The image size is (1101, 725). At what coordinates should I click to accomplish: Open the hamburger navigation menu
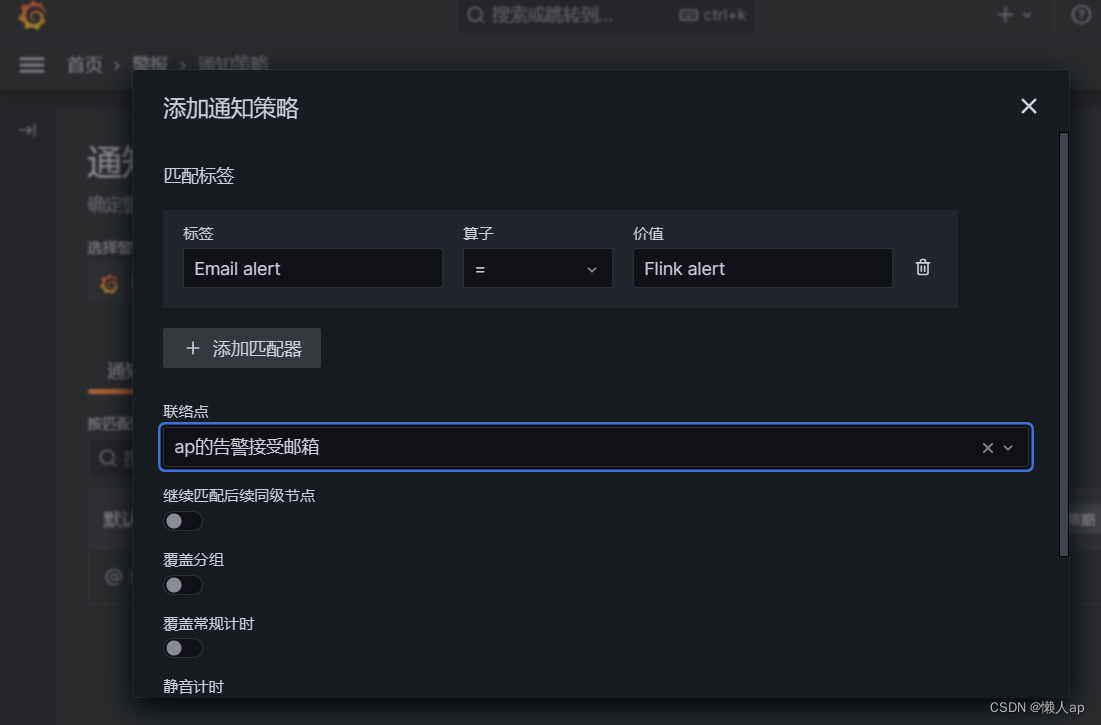click(x=32, y=65)
